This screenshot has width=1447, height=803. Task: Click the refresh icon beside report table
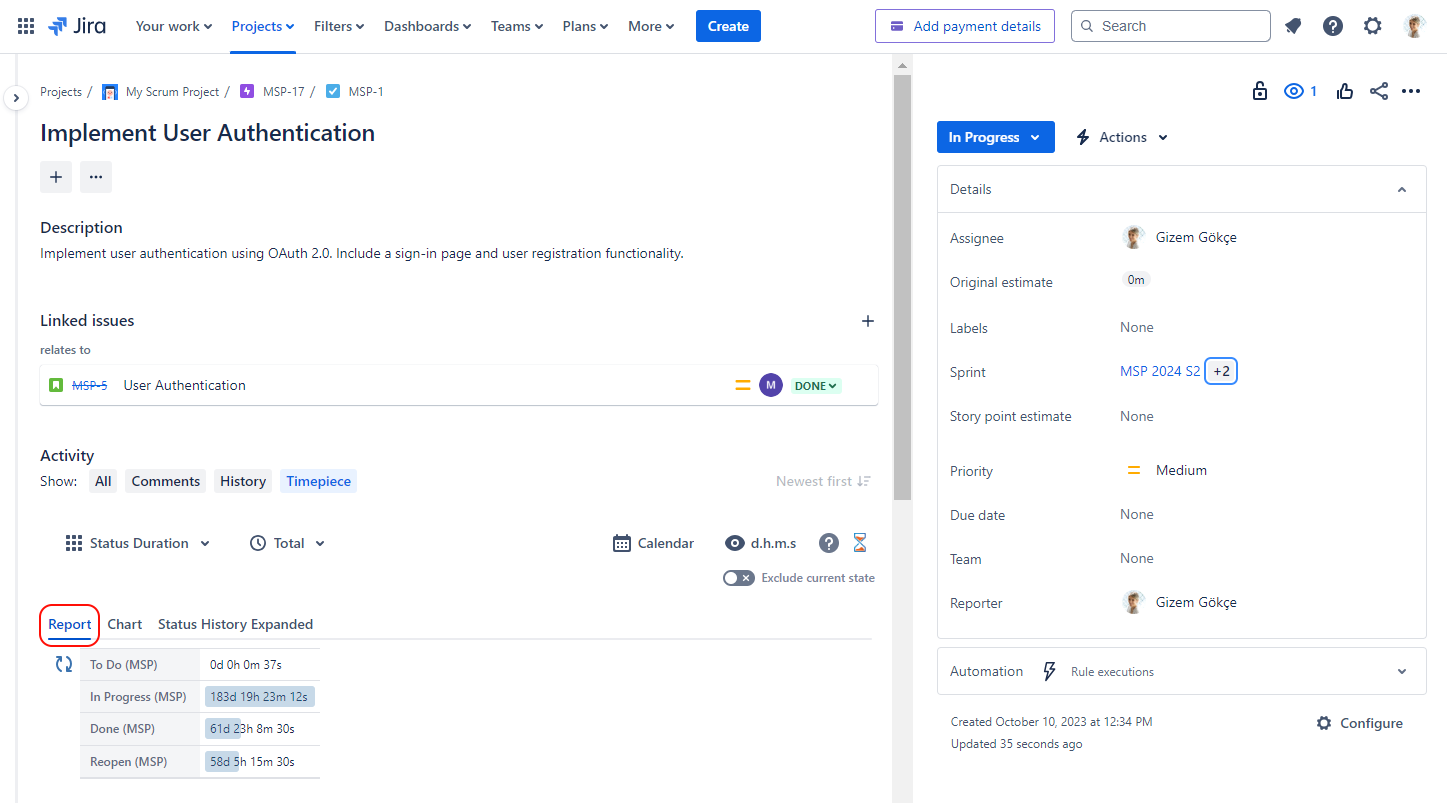[64, 664]
